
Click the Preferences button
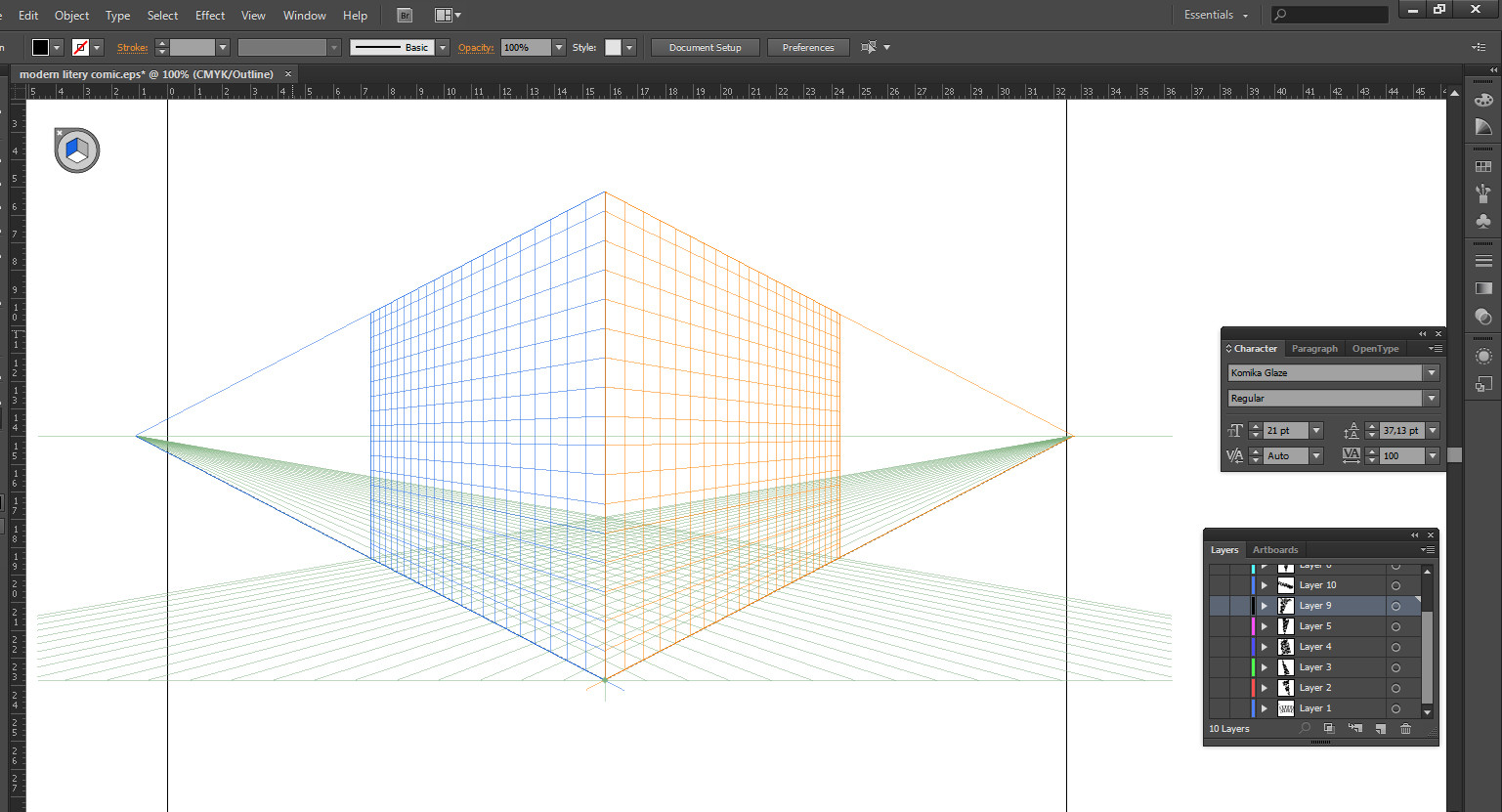807,48
